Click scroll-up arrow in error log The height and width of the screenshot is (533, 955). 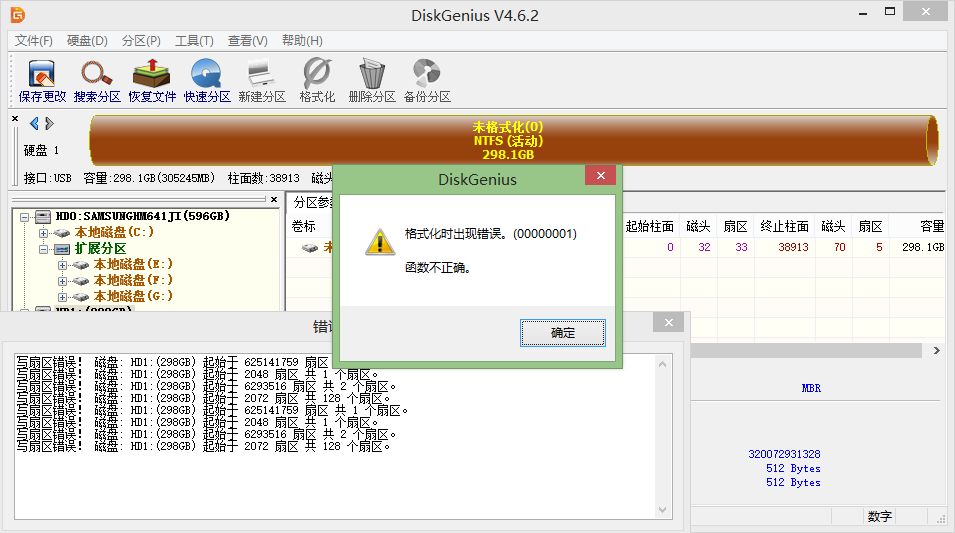tap(663, 364)
